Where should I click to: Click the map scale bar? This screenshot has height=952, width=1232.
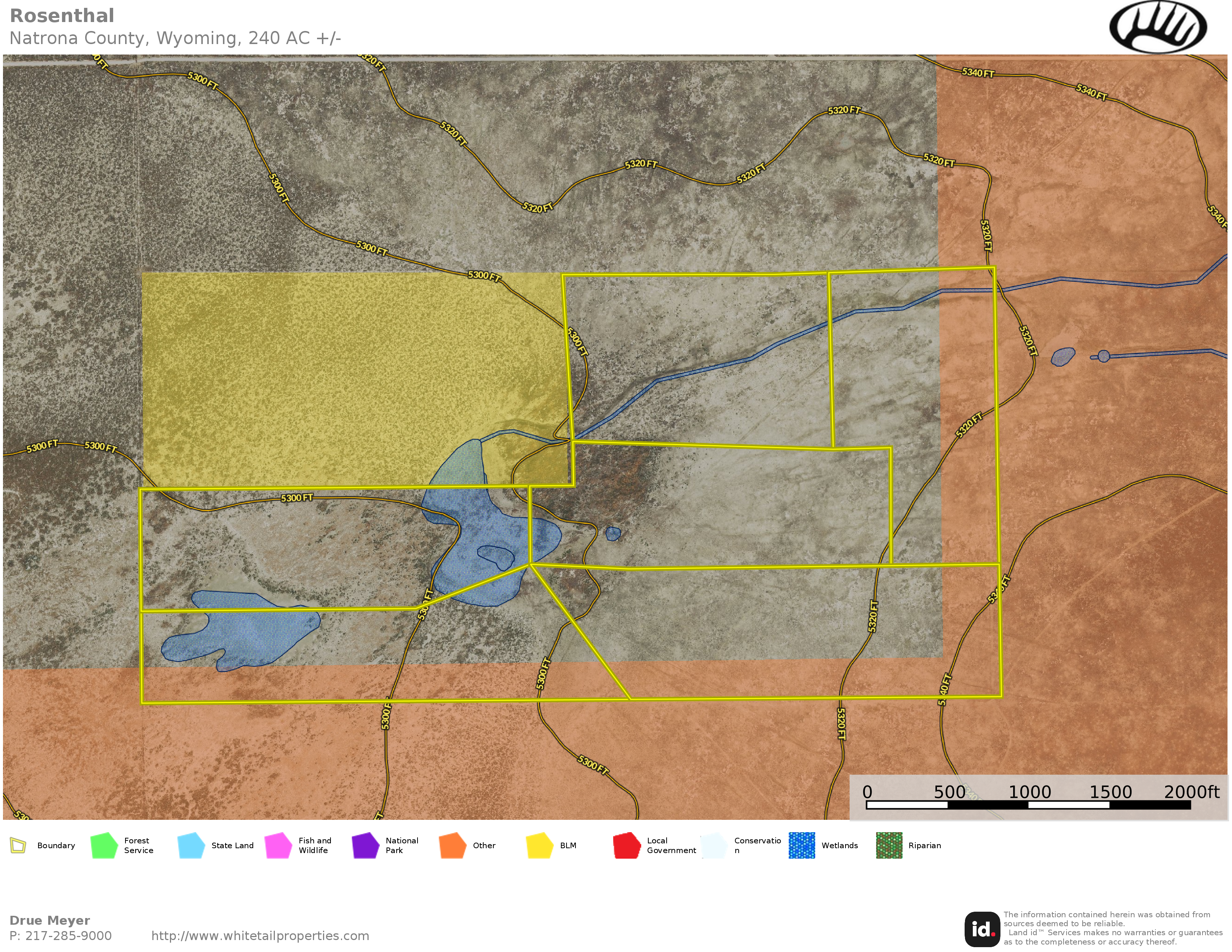[x=1028, y=805]
